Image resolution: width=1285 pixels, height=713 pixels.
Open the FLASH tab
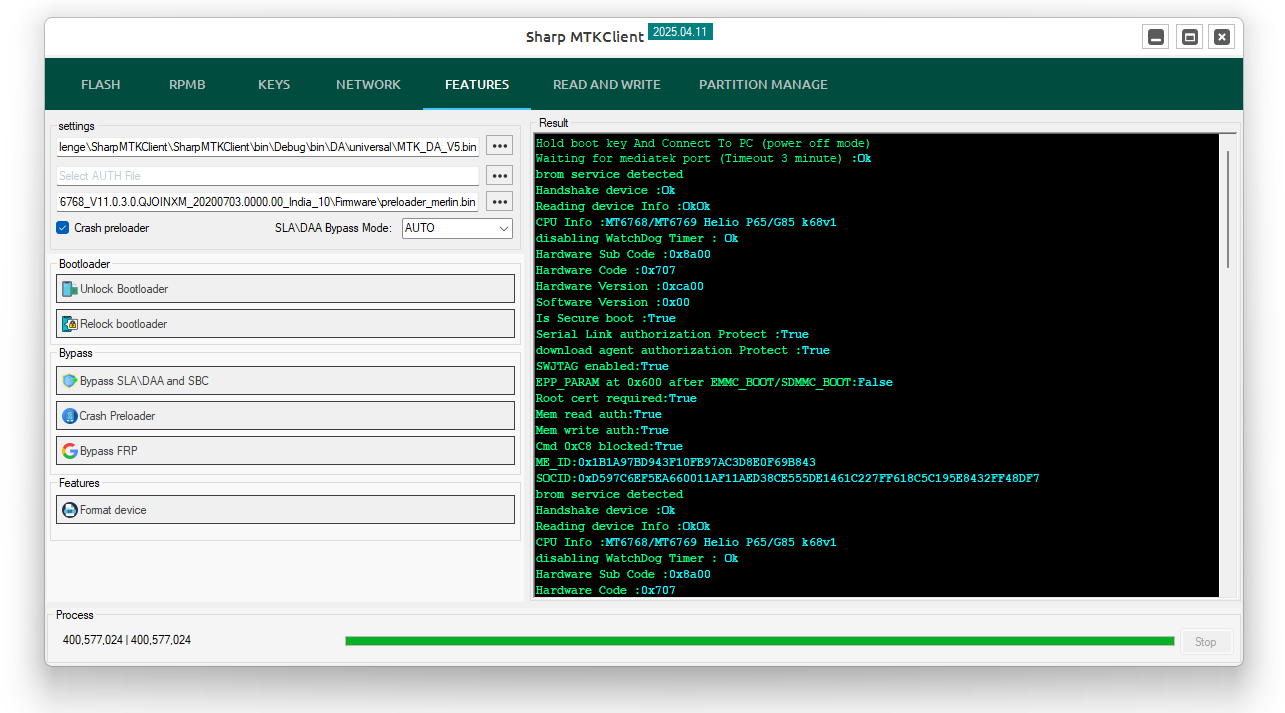click(x=100, y=85)
